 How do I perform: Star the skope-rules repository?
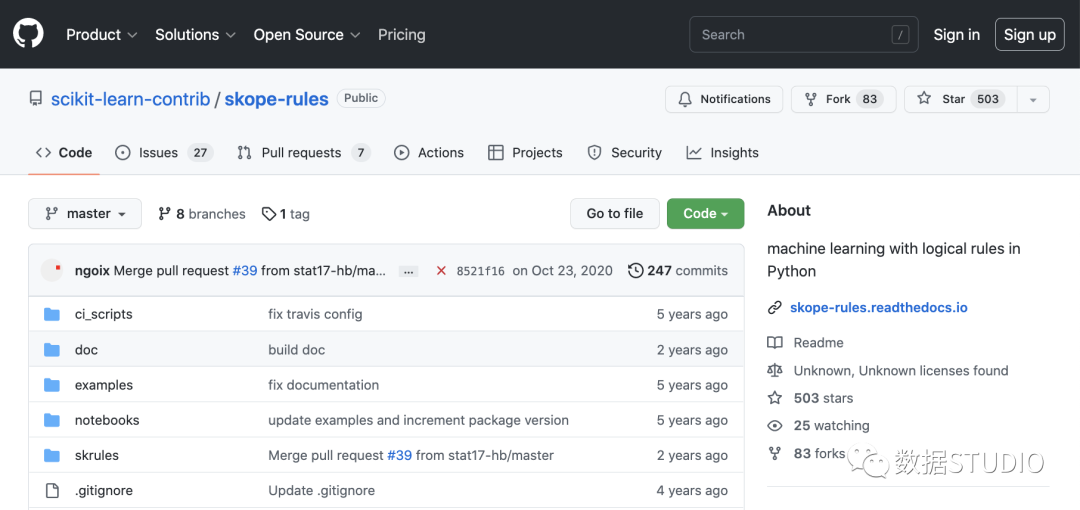960,99
